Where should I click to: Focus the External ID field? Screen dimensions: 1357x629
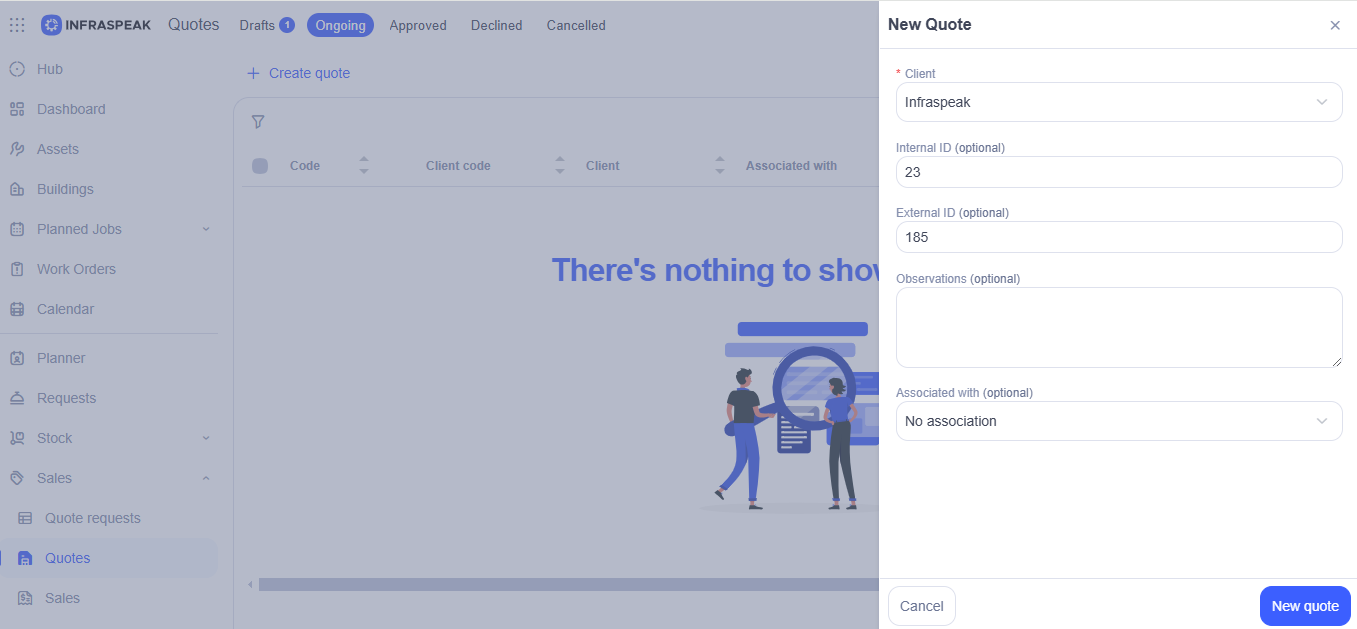[x=1119, y=237]
